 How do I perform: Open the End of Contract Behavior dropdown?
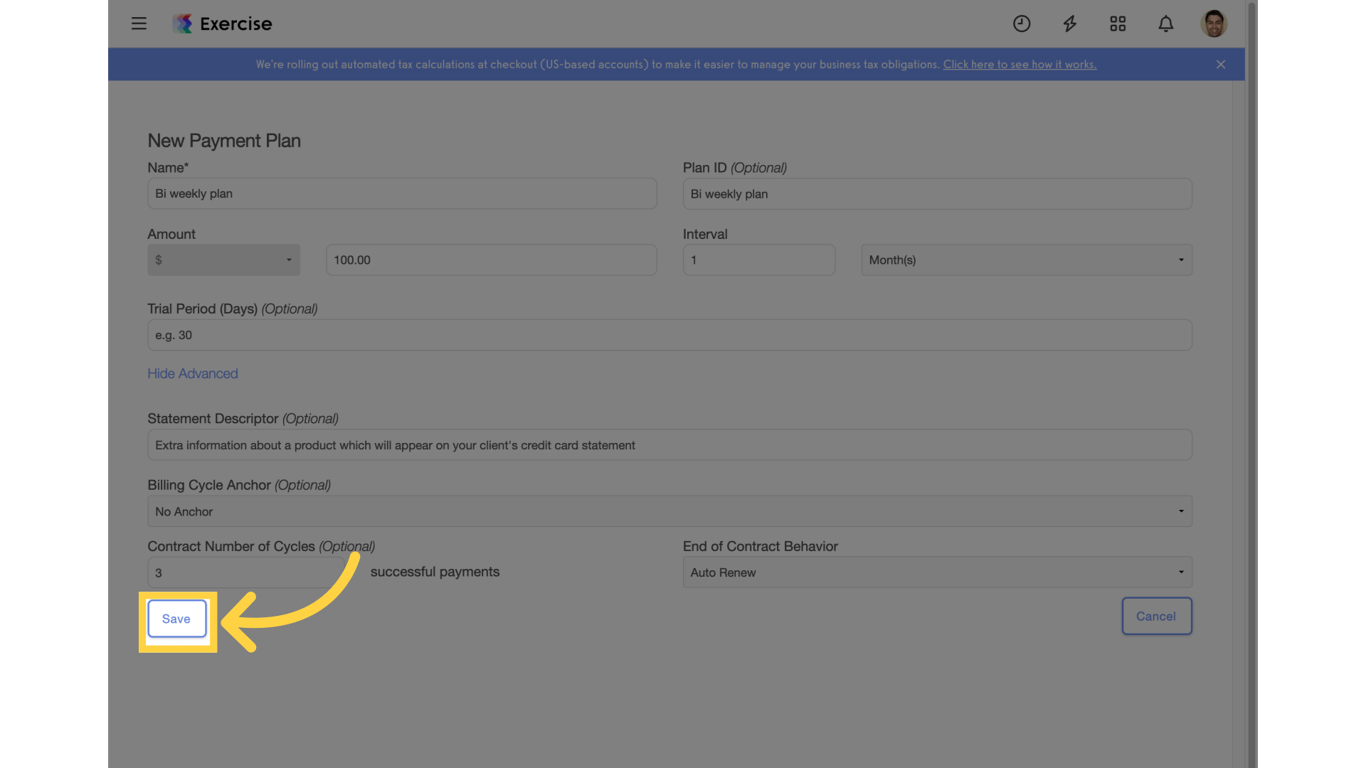[937, 572]
